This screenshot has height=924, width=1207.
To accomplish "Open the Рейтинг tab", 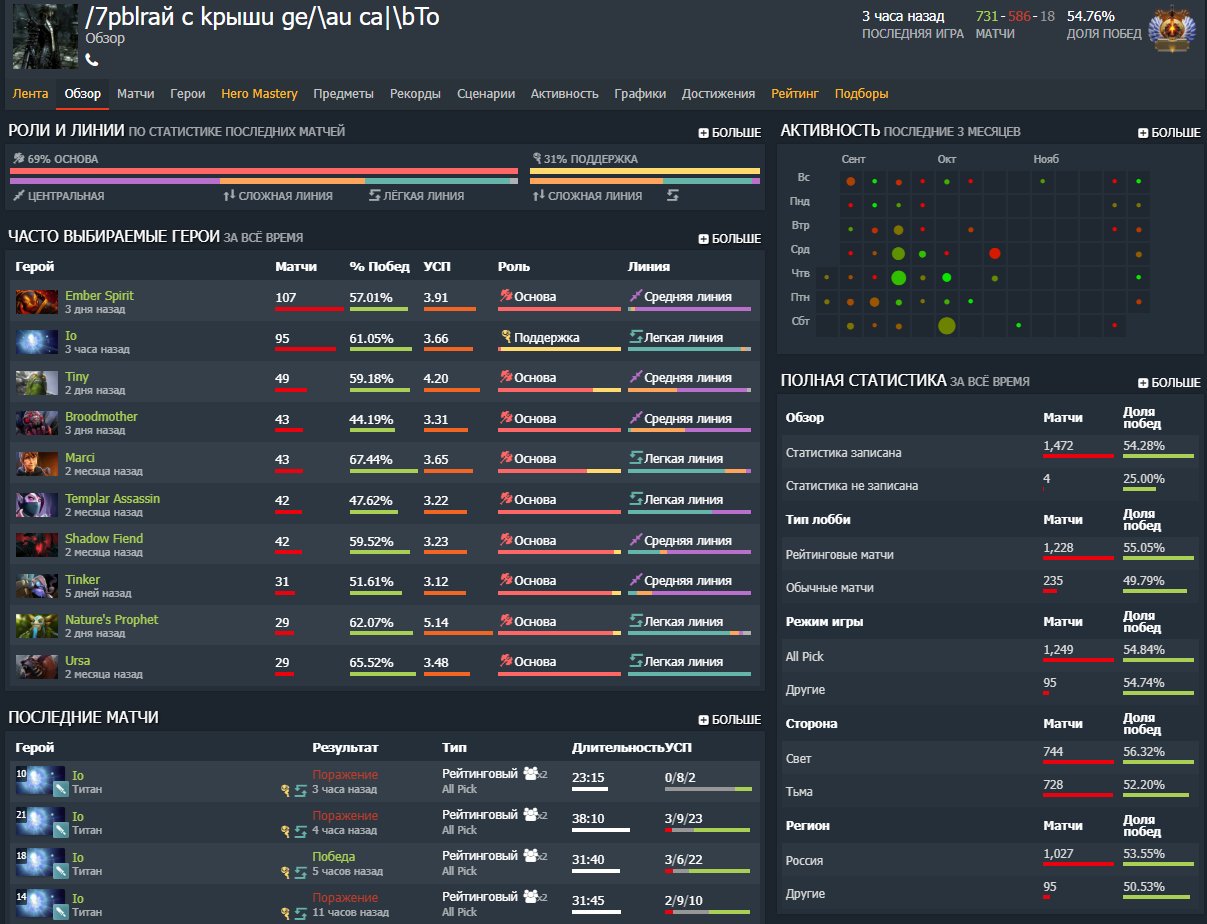I will [x=795, y=94].
